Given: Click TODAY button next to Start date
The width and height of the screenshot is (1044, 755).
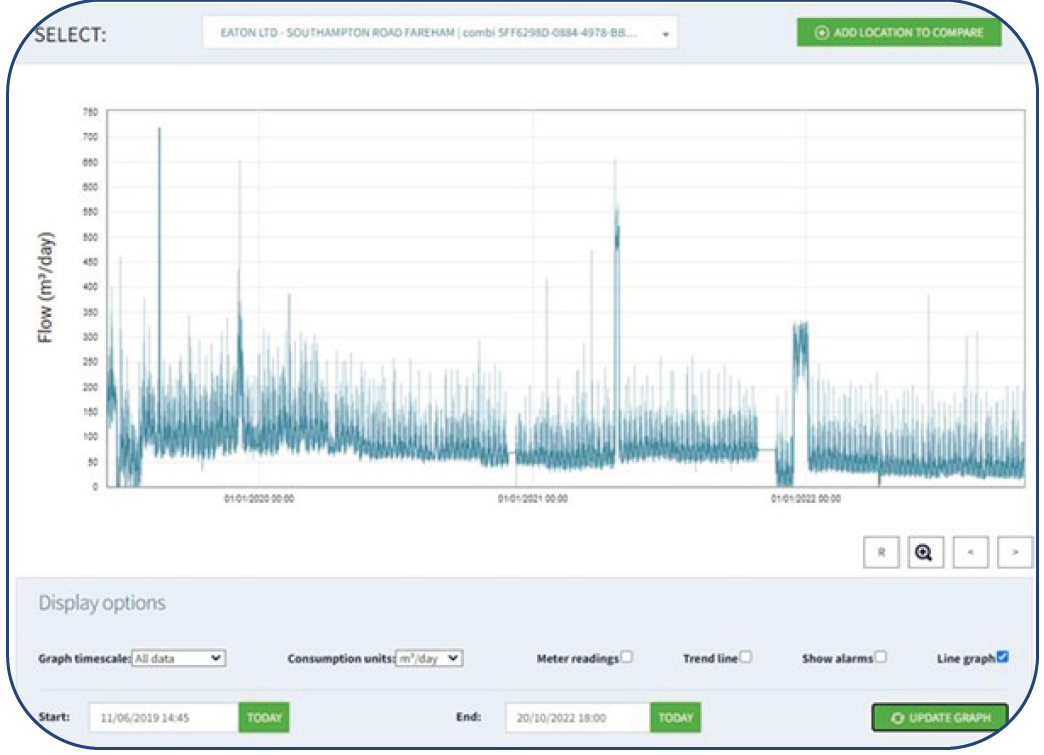Looking at the screenshot, I should [x=264, y=718].
